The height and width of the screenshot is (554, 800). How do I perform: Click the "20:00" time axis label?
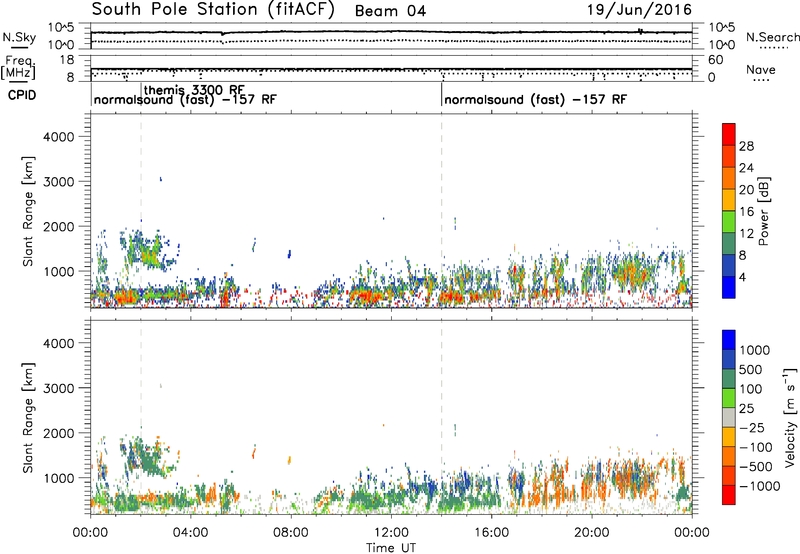click(591, 533)
